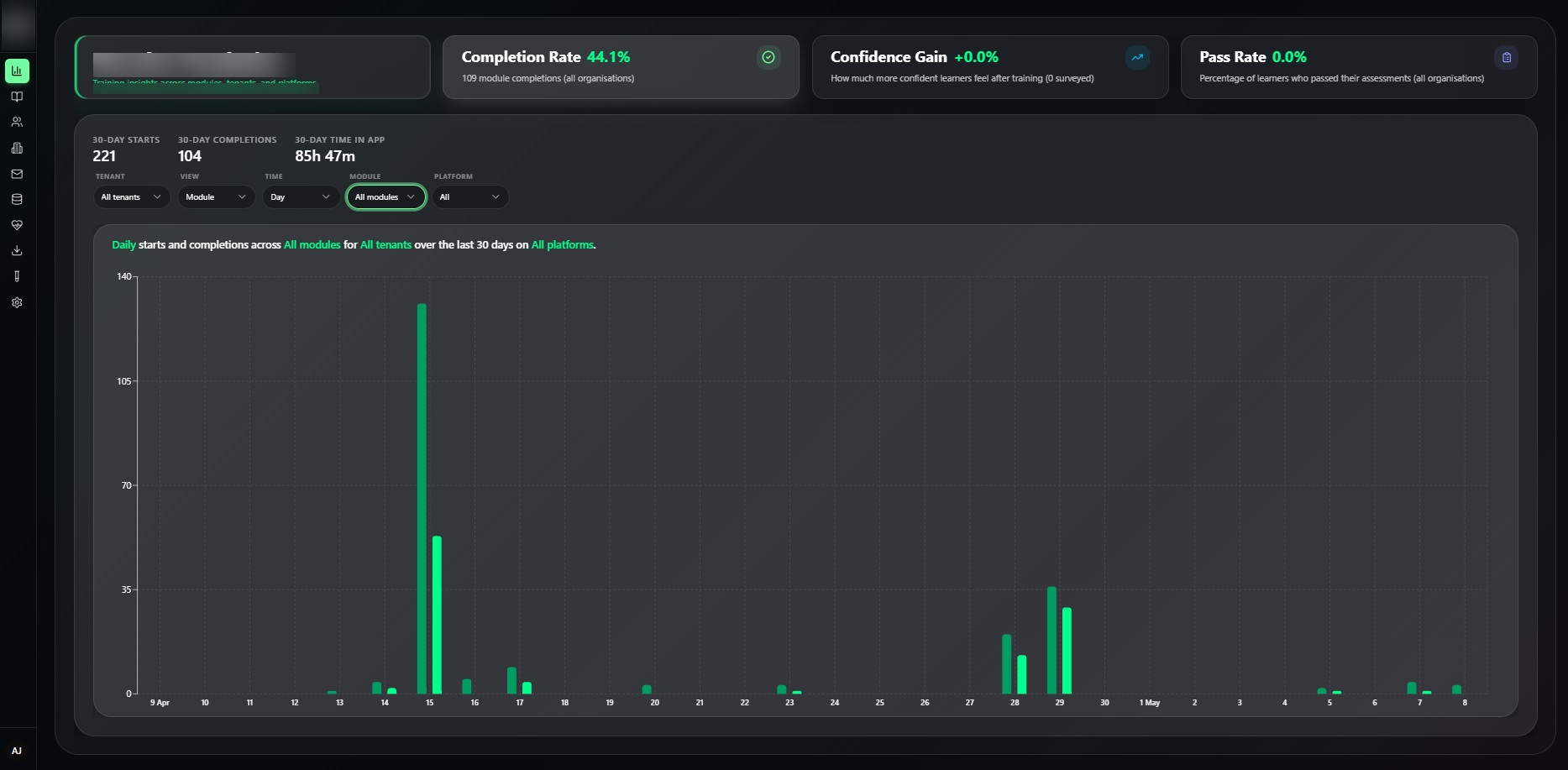Image resolution: width=1568 pixels, height=770 pixels.
Task: Click 'All platforms' in chart description
Action: 563,245
